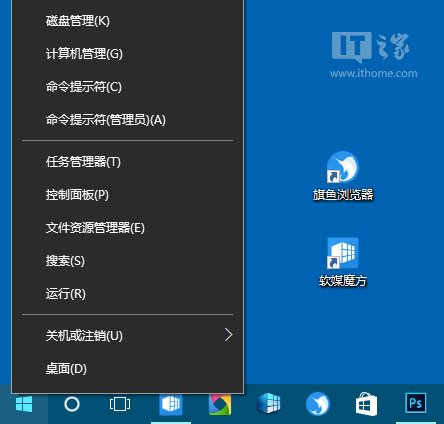Open 任务管理器(T)
444x424 pixels.
[x=128, y=162]
